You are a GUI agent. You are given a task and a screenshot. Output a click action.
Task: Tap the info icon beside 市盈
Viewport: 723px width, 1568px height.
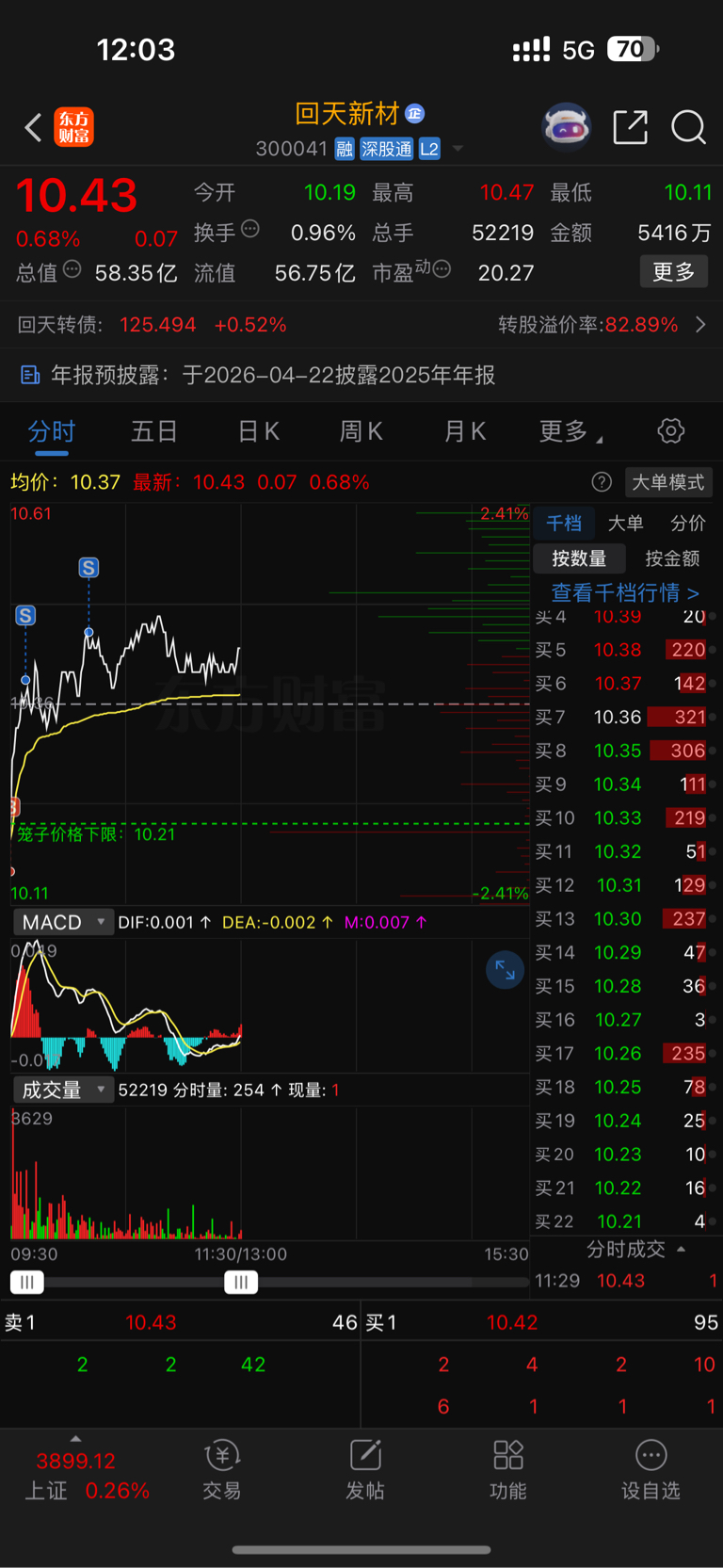point(442,270)
